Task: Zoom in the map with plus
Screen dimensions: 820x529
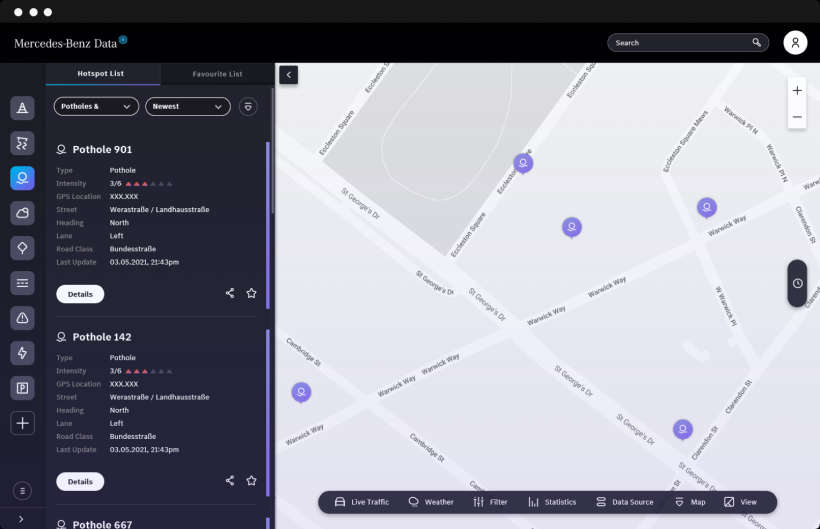Action: click(797, 90)
